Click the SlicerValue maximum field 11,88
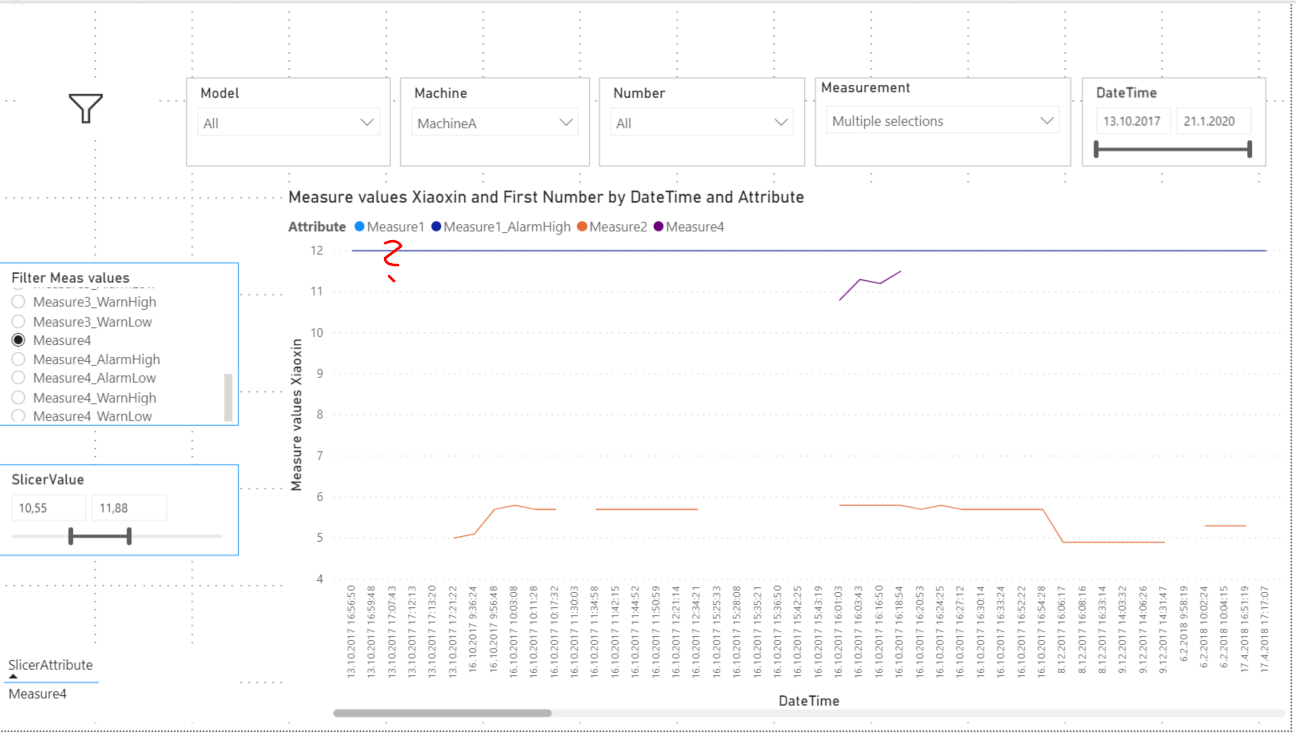Viewport: 1296px width, 735px height. point(129,508)
